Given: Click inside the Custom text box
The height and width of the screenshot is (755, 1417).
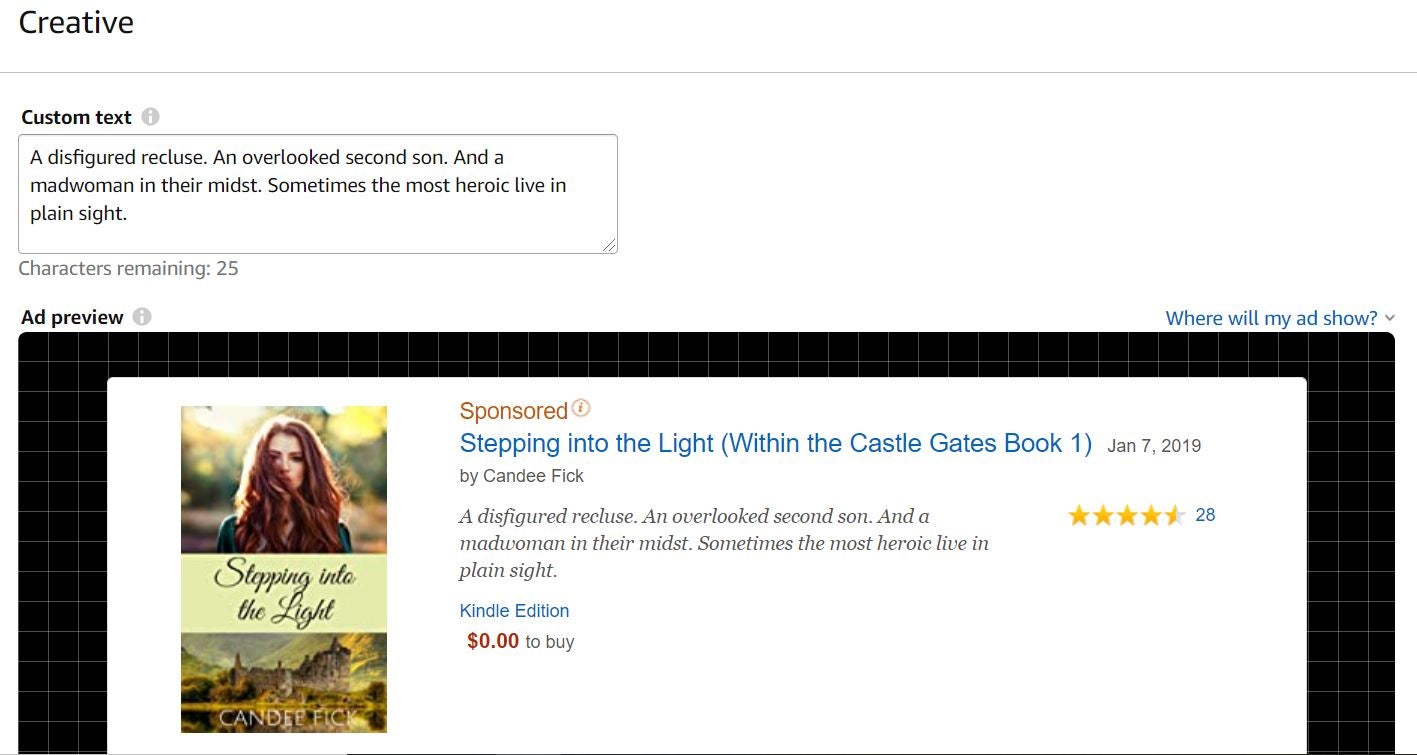Looking at the screenshot, I should coord(317,194).
